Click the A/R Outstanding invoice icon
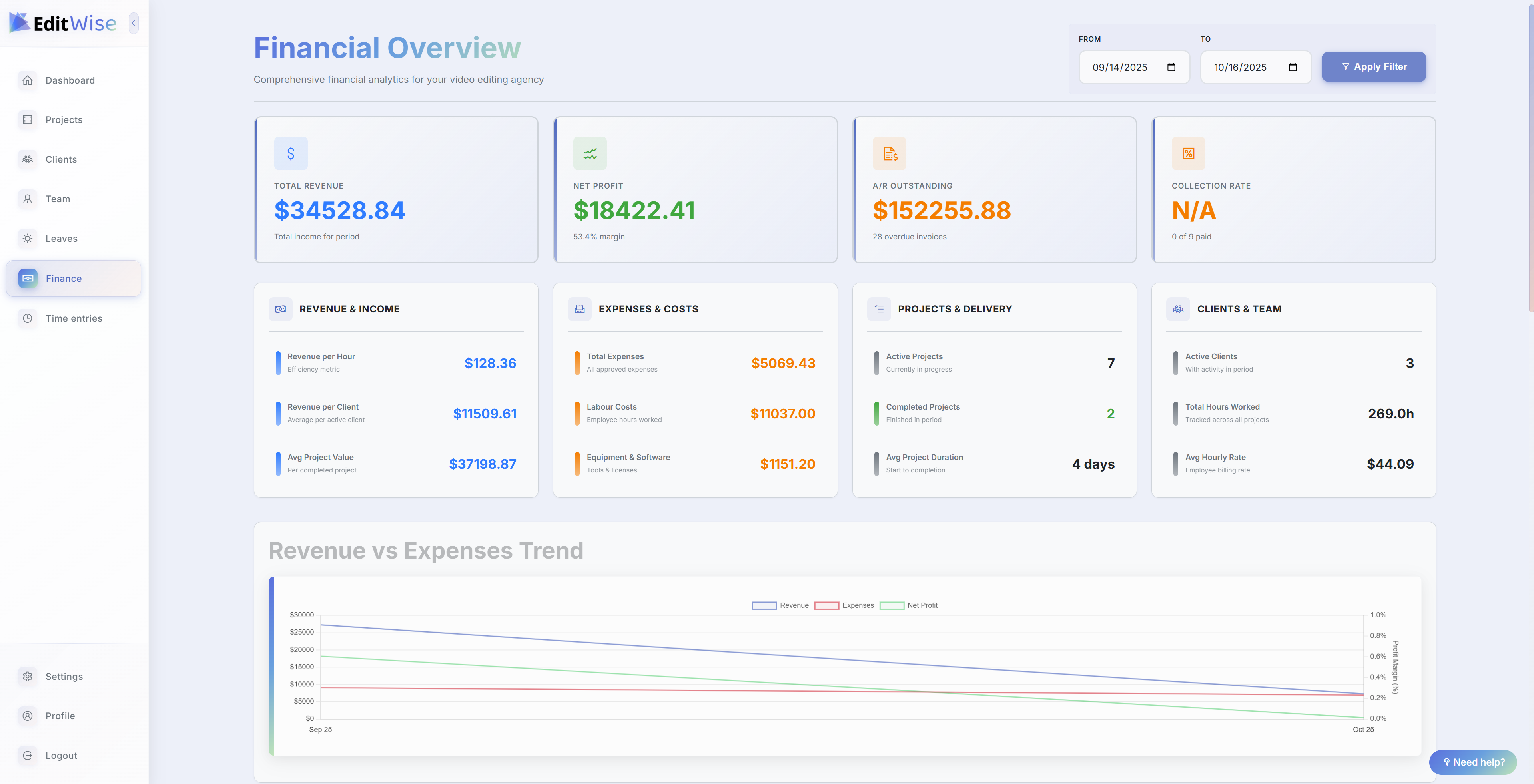Image resolution: width=1534 pixels, height=784 pixels. (890, 153)
